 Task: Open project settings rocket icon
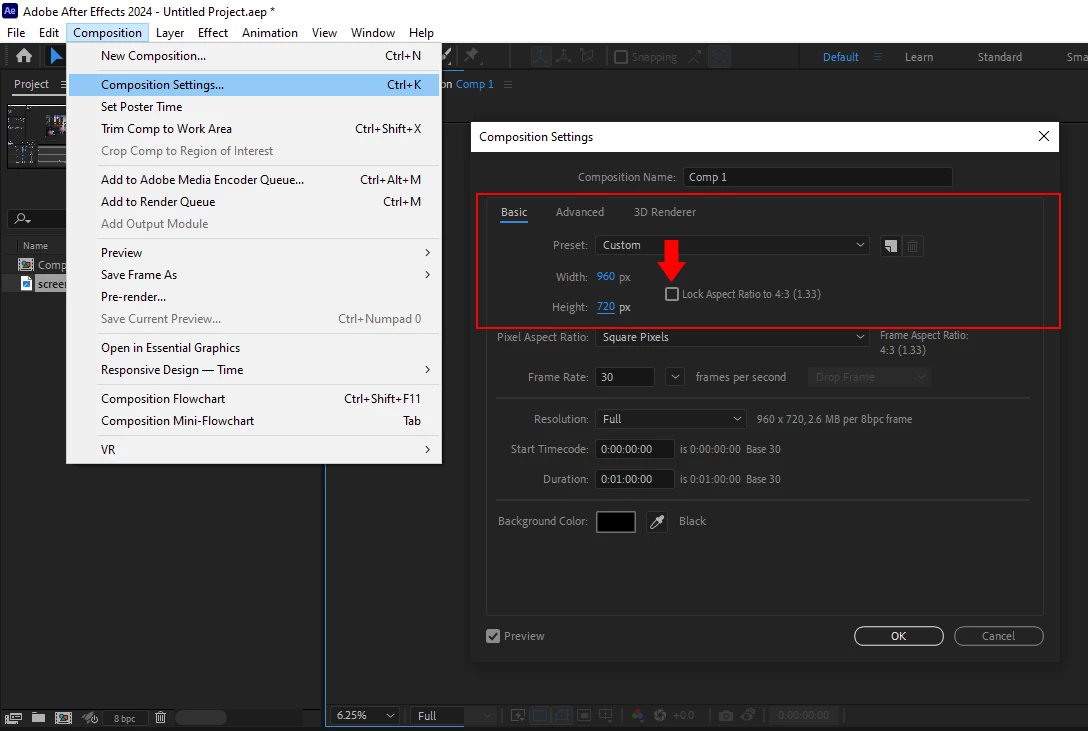point(90,718)
